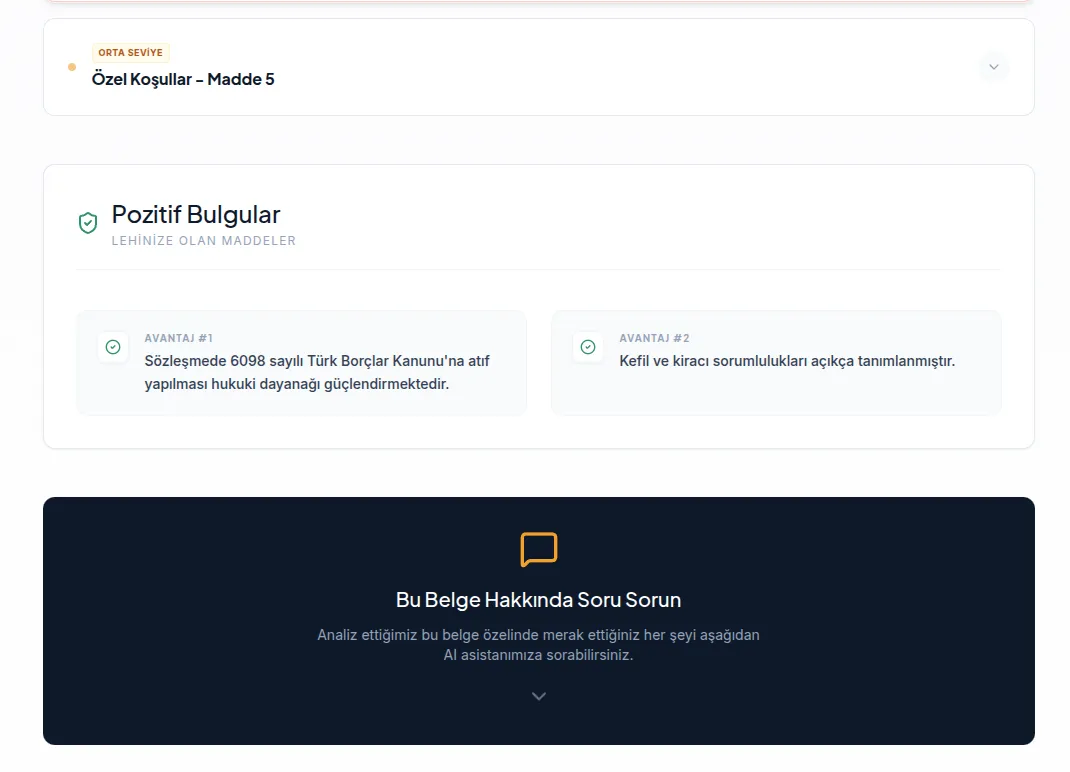1070x772 pixels.
Task: Select the Kefil ve kiracı sorumlulukları text
Action: 786,361
